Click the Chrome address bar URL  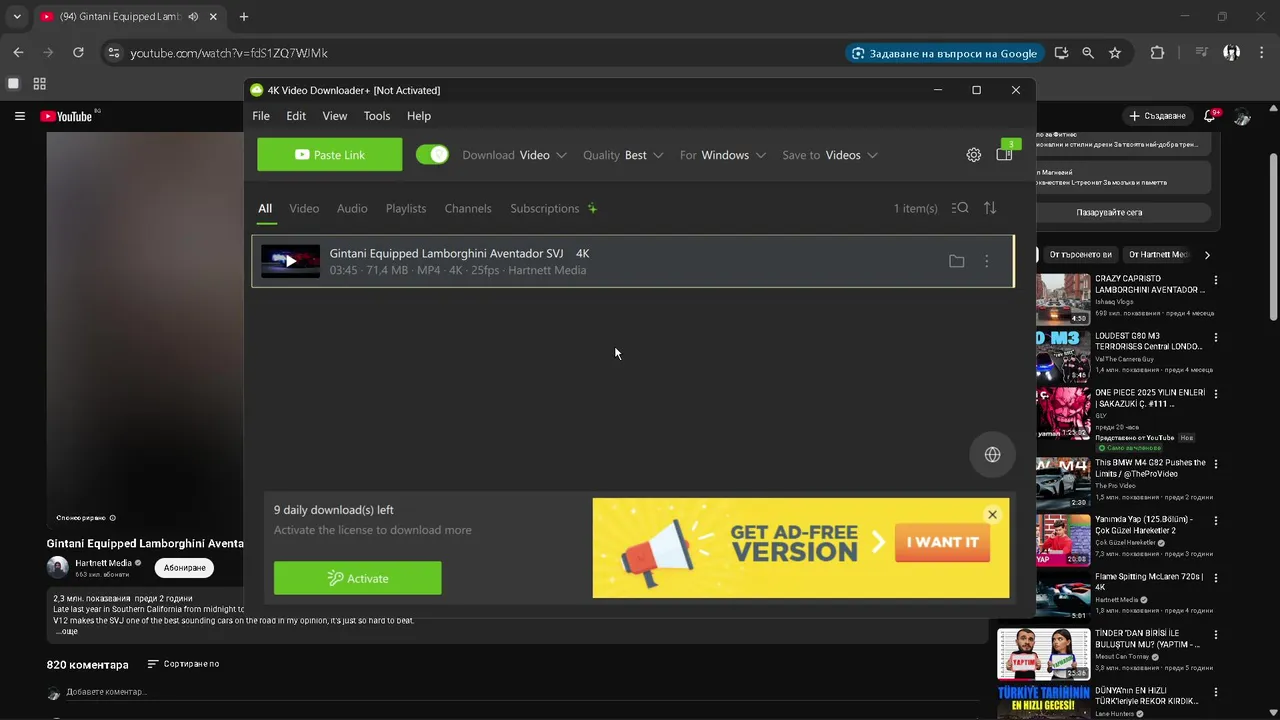(x=229, y=53)
